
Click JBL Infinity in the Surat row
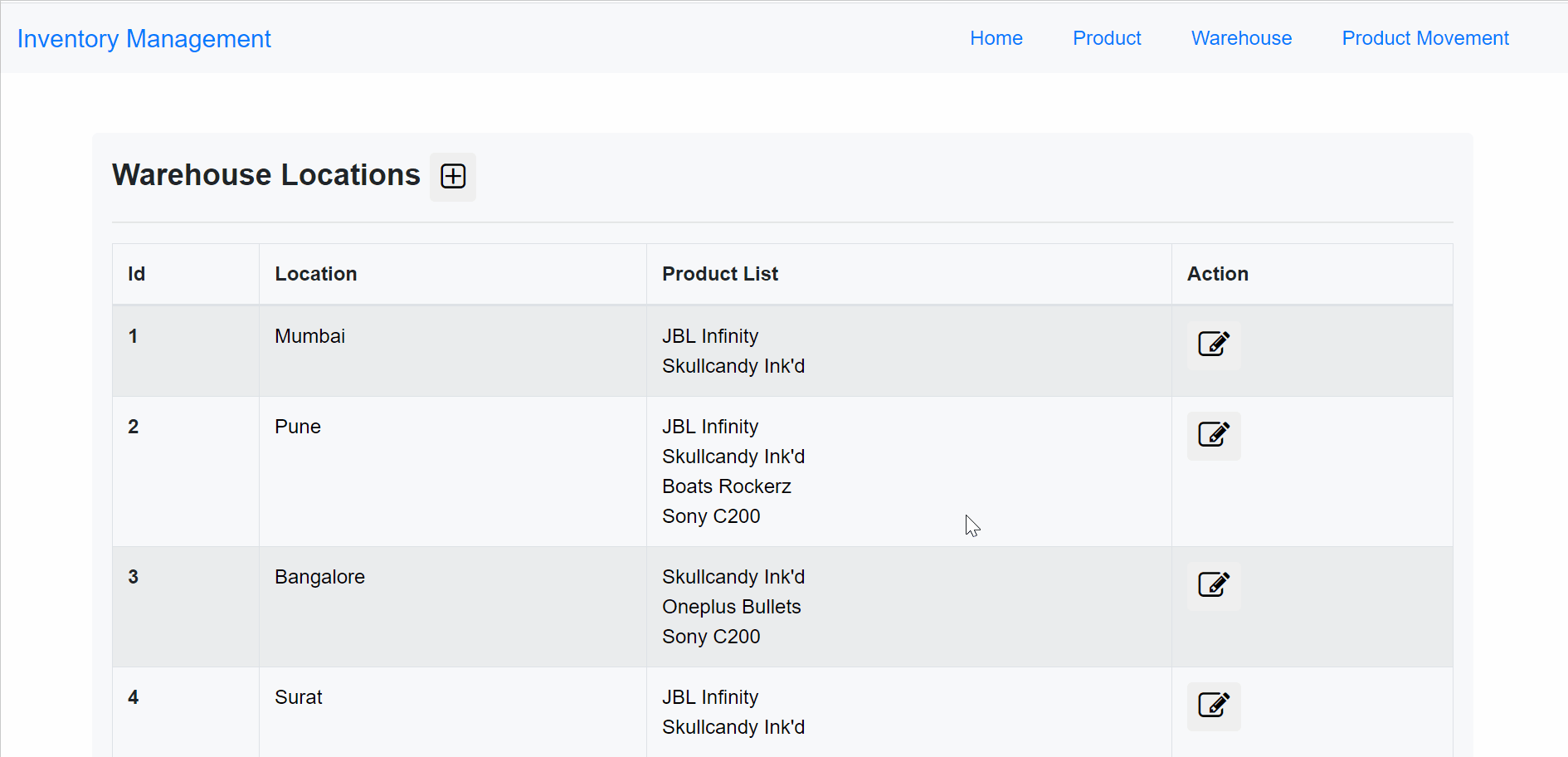point(710,697)
